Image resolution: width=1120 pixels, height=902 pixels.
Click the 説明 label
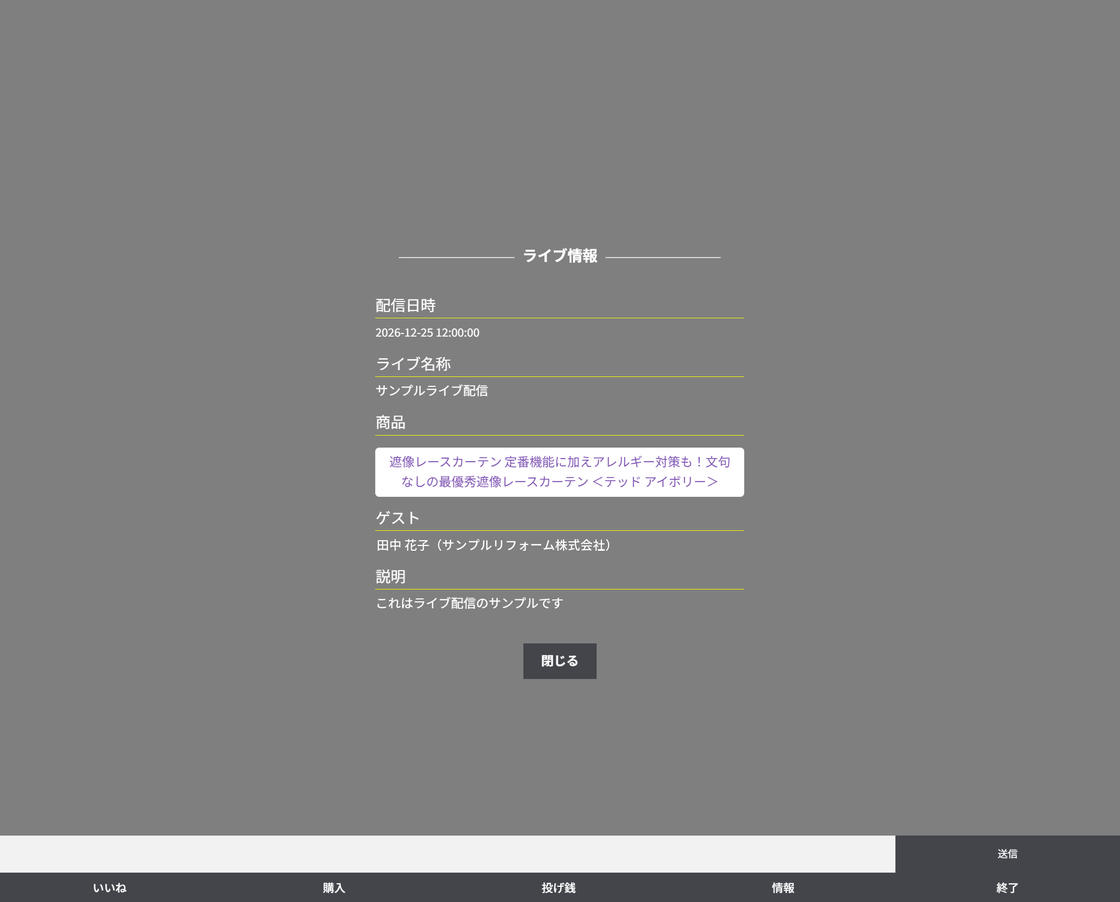(x=390, y=577)
